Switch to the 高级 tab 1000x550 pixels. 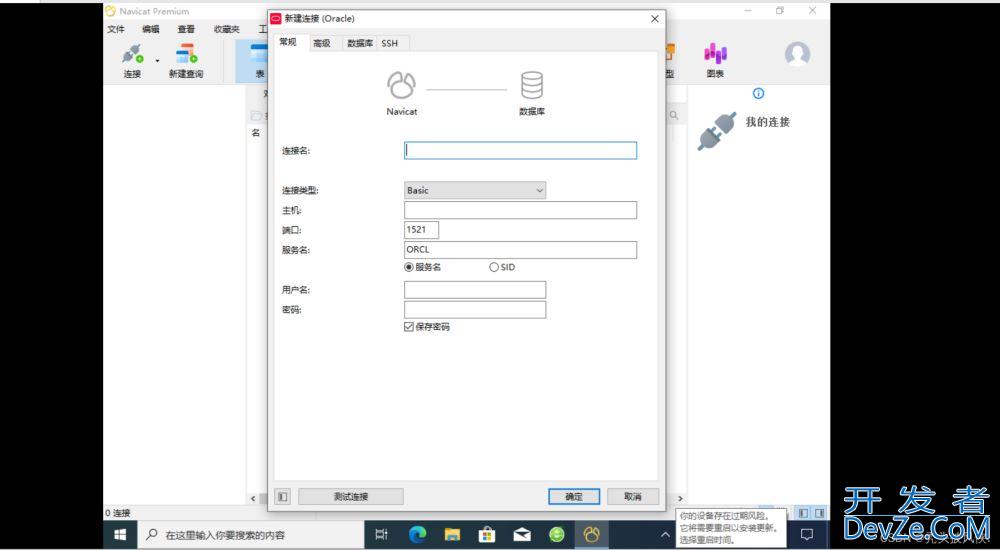click(322, 43)
